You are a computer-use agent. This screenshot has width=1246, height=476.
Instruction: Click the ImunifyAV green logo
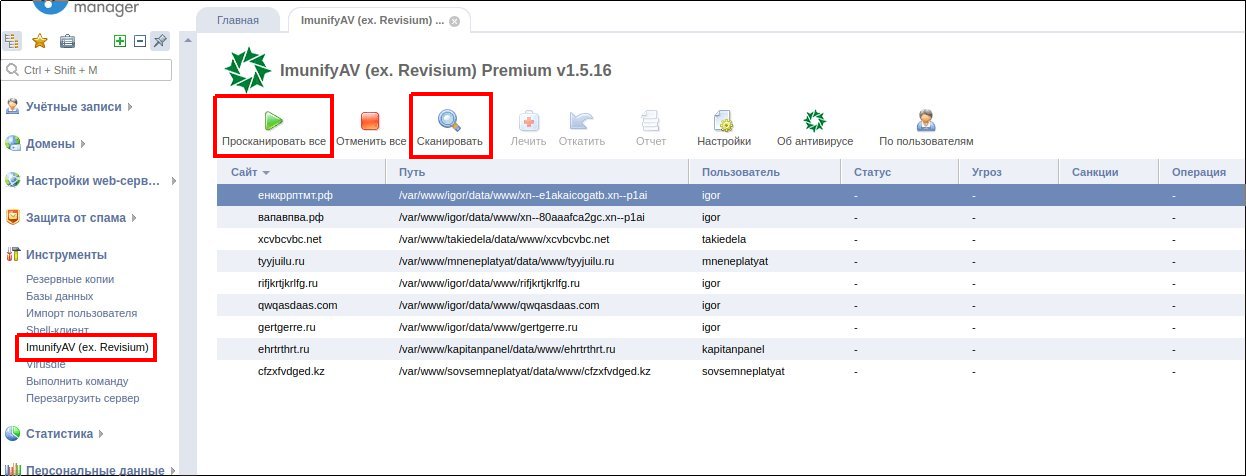pyautogui.click(x=247, y=70)
